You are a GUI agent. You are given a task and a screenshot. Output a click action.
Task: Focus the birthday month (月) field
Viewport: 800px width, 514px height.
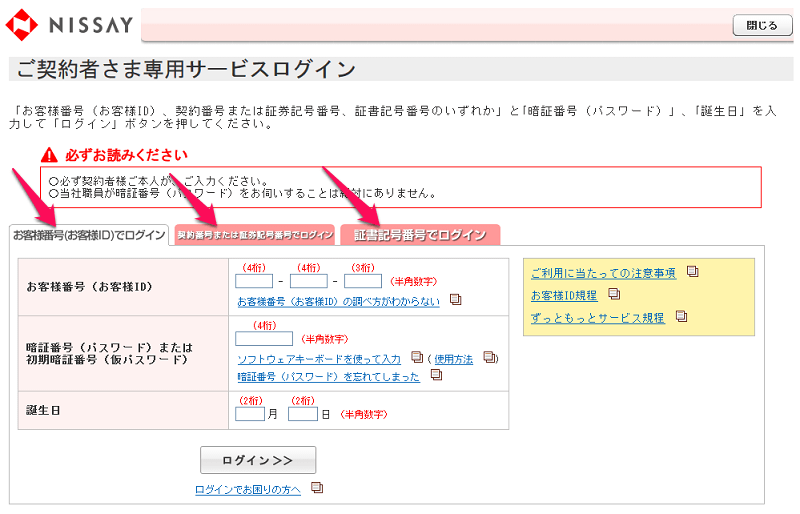250,414
